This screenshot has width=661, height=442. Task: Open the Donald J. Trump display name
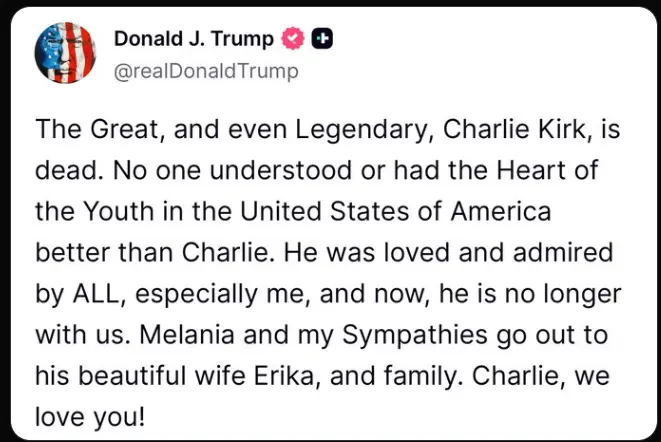(193, 39)
